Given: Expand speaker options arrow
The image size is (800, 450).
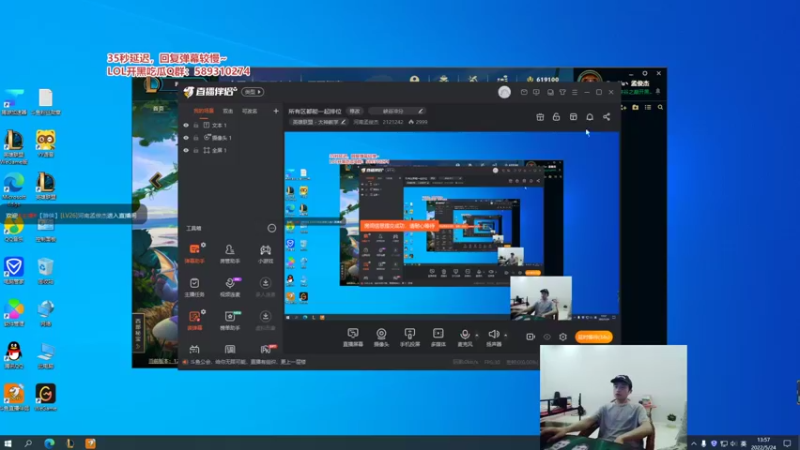Looking at the screenshot, I should pos(506,335).
